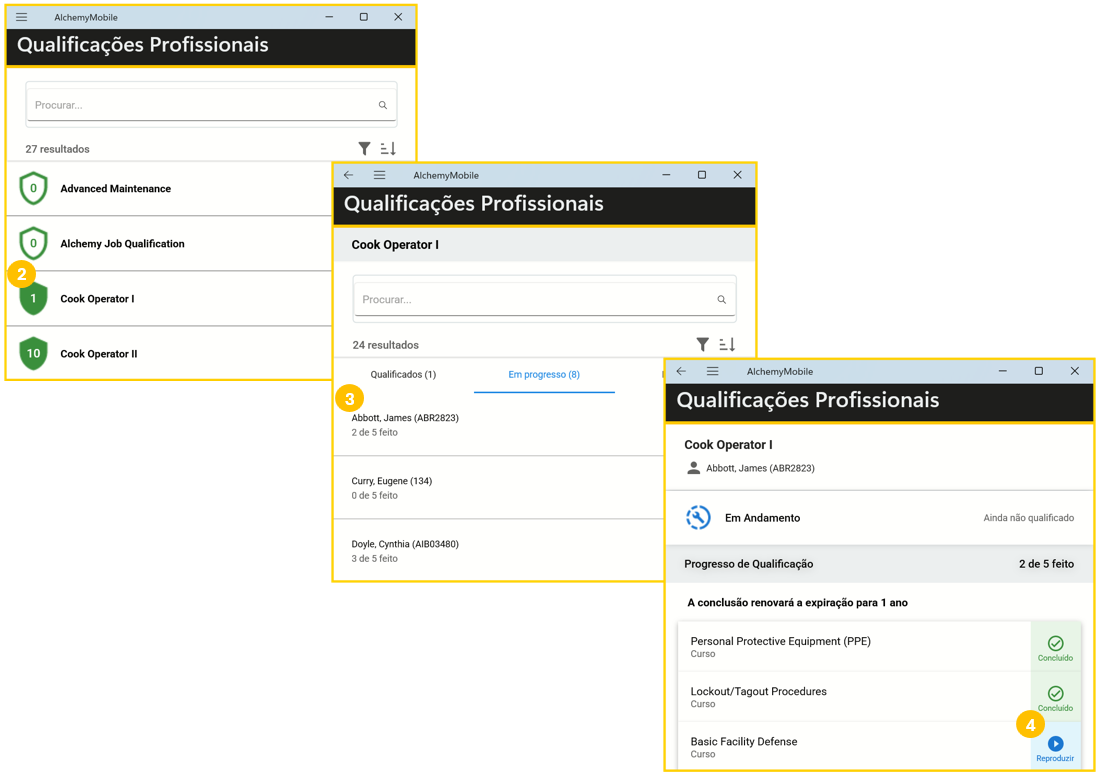Click Concluído checkmark for Lockout/Tagout Procedures
The height and width of the screenshot is (775, 1099).
[x=1055, y=695]
